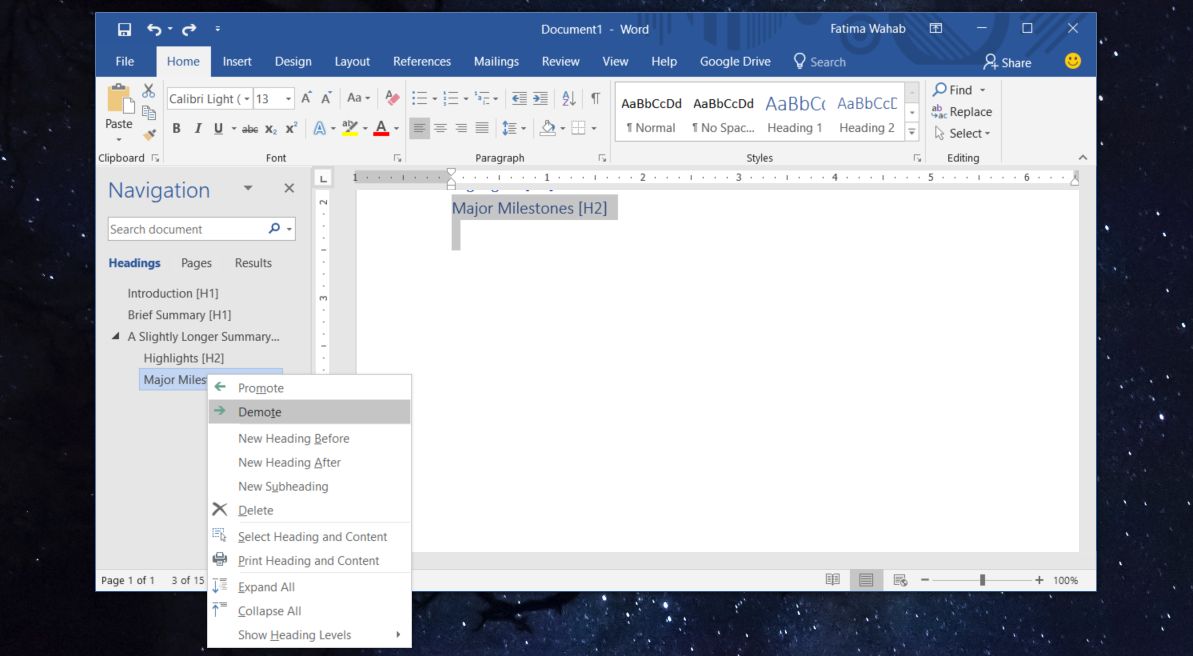
Task: Apply strikethrough formatting
Action: click(x=249, y=128)
